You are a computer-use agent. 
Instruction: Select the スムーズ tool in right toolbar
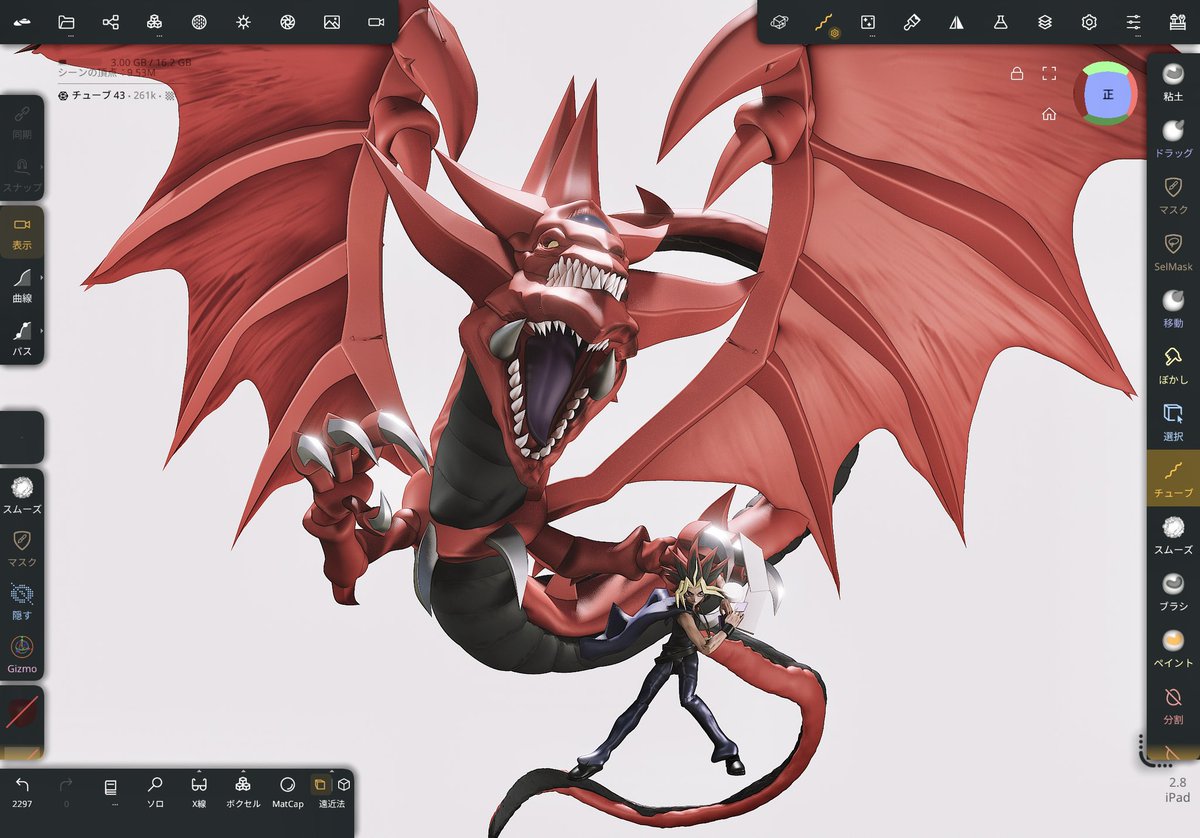pos(1174,535)
